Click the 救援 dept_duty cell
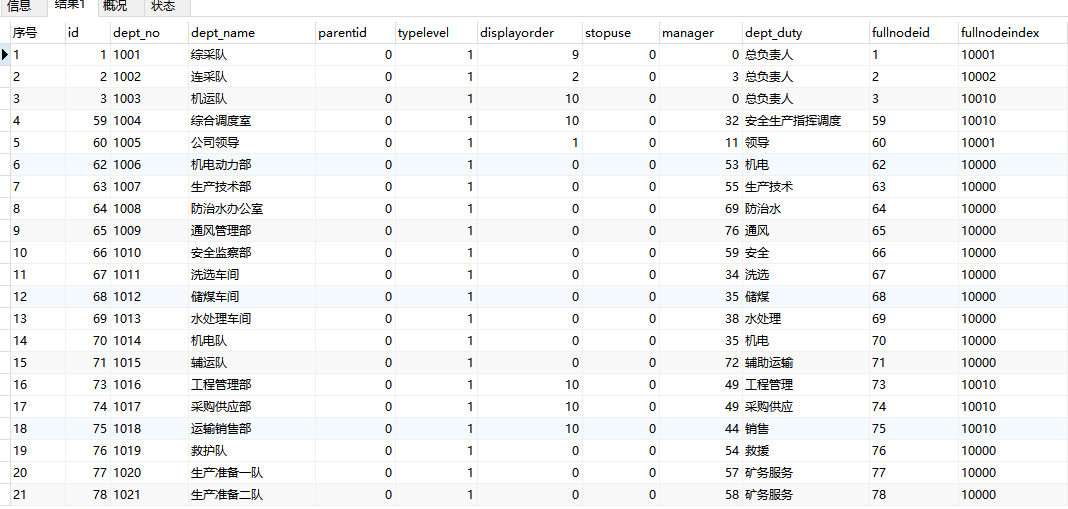The image size is (1068, 509). click(x=806, y=451)
